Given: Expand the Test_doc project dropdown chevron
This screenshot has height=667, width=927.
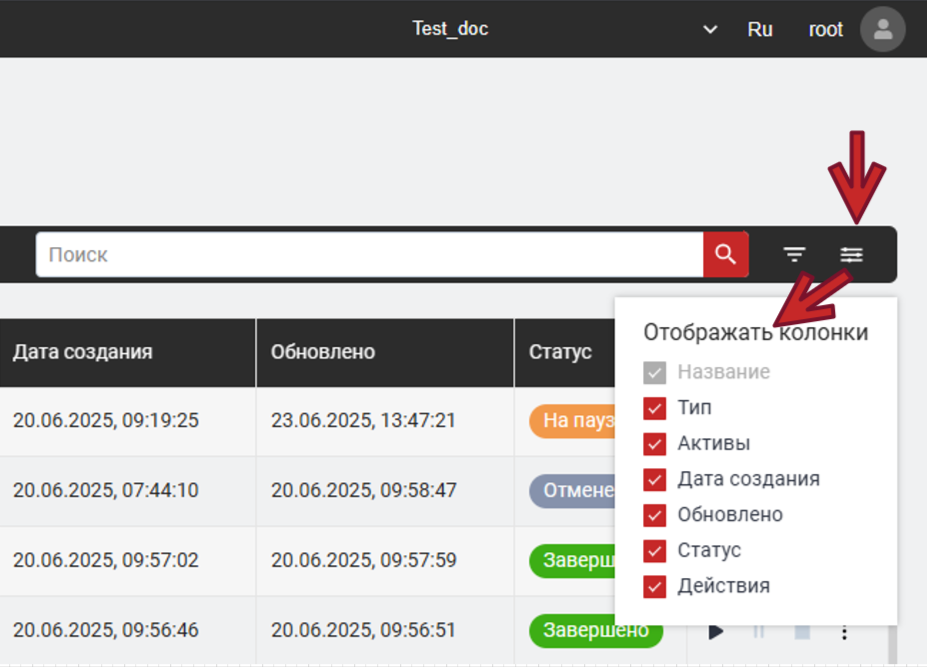Looking at the screenshot, I should pyautogui.click(x=710, y=29).
